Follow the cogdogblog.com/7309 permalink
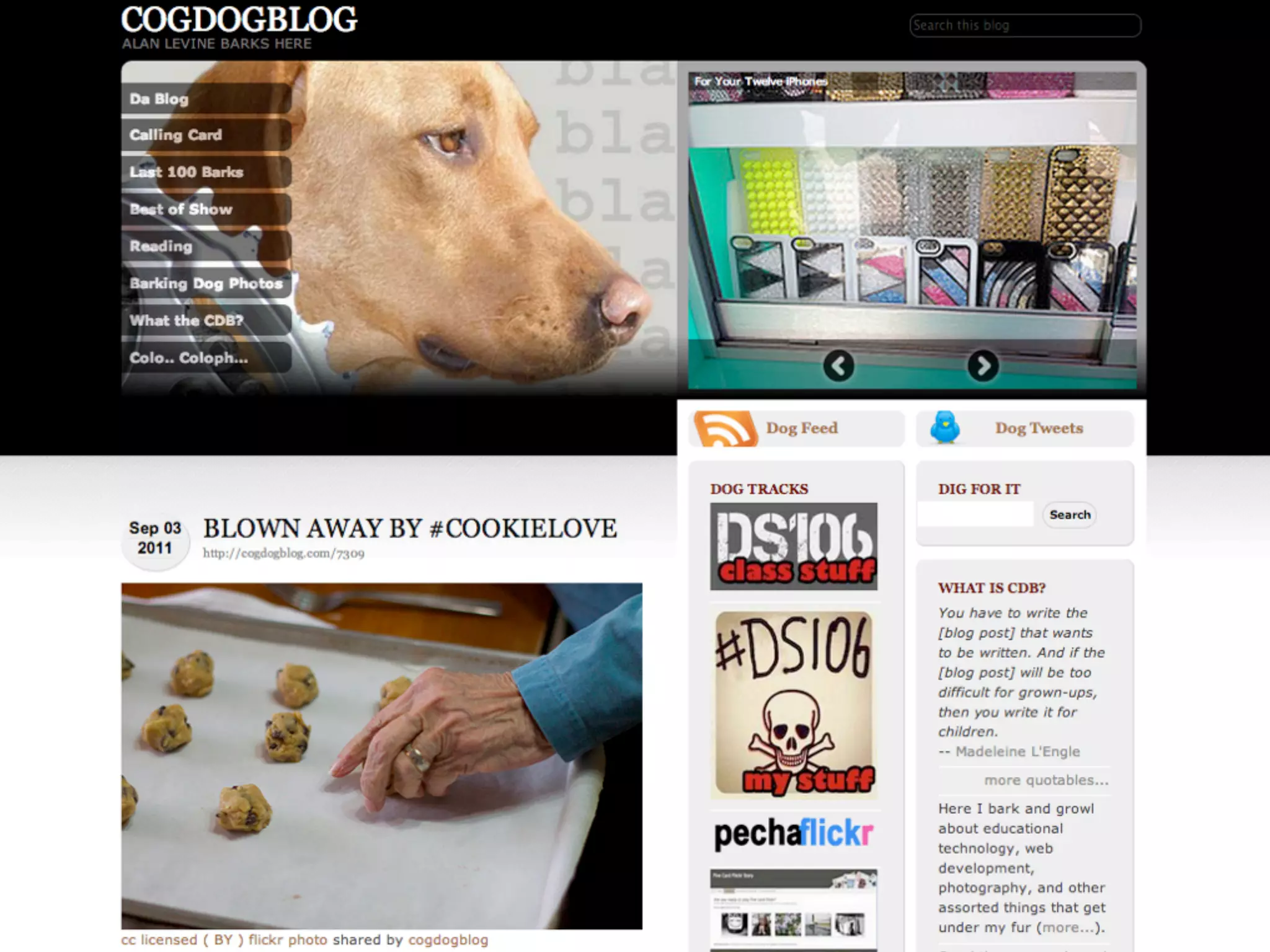The image size is (1270, 952). coord(283,553)
